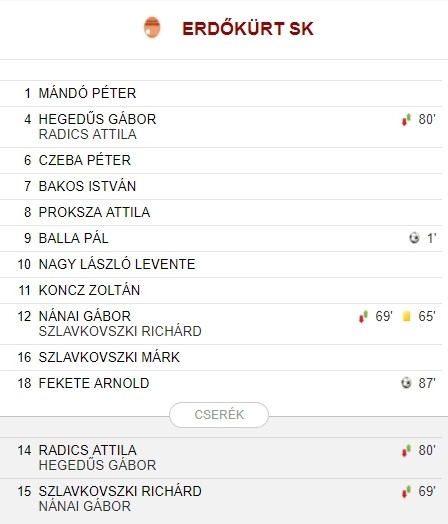Image resolution: width=448 pixels, height=524 pixels.
Task: Select goalkeeper Mándó Péter
Action: [x=87, y=93]
